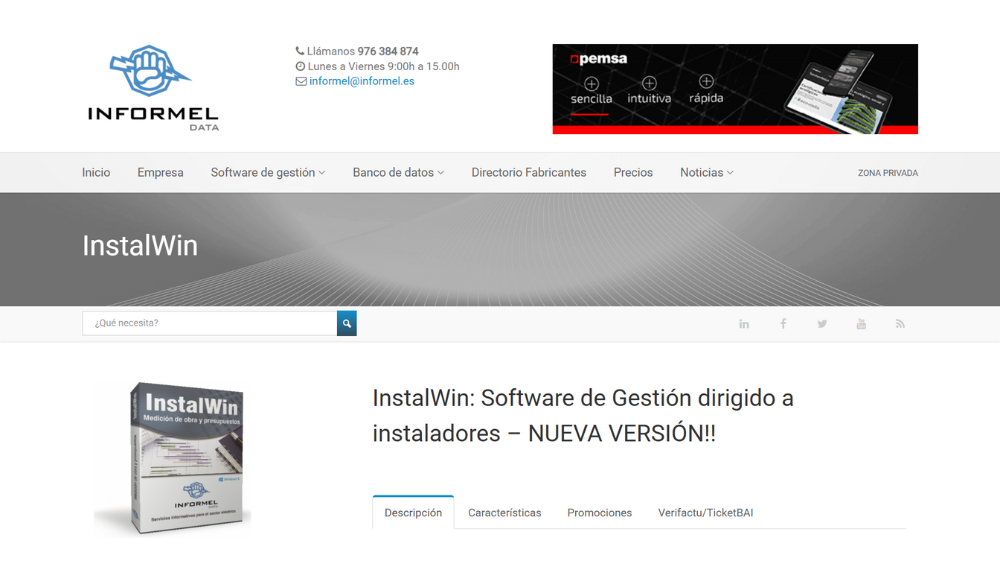This screenshot has width=1000, height=568.
Task: Expand the Noticias menu
Action: [x=707, y=173]
